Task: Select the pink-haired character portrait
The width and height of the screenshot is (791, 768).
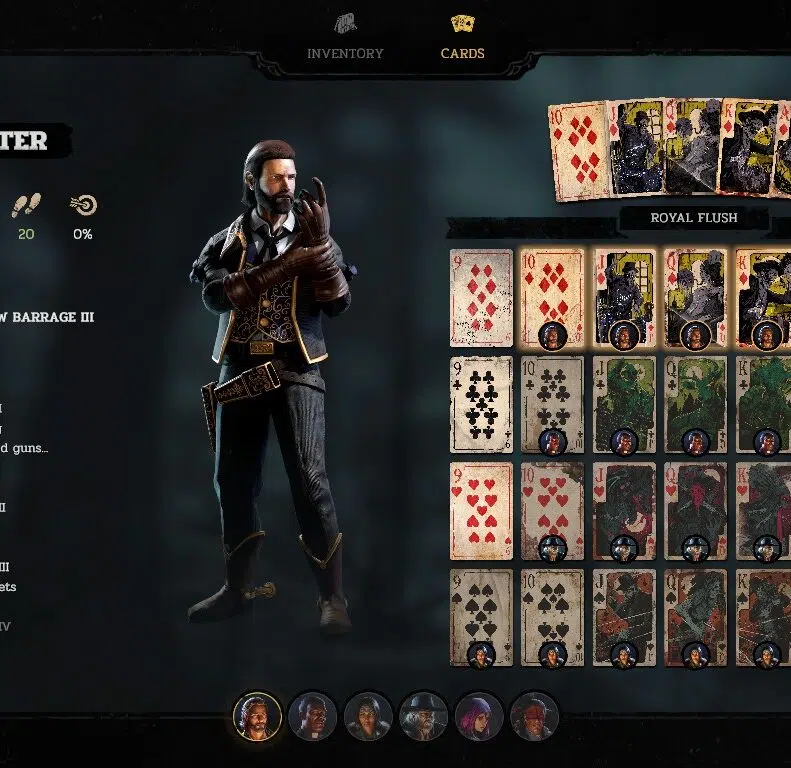Action: (x=479, y=716)
